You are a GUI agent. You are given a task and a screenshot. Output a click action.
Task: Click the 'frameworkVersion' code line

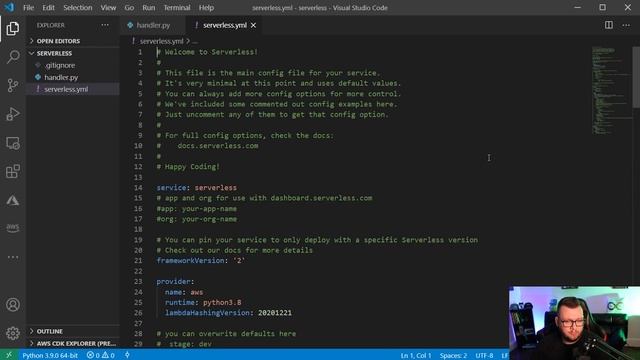coord(201,260)
